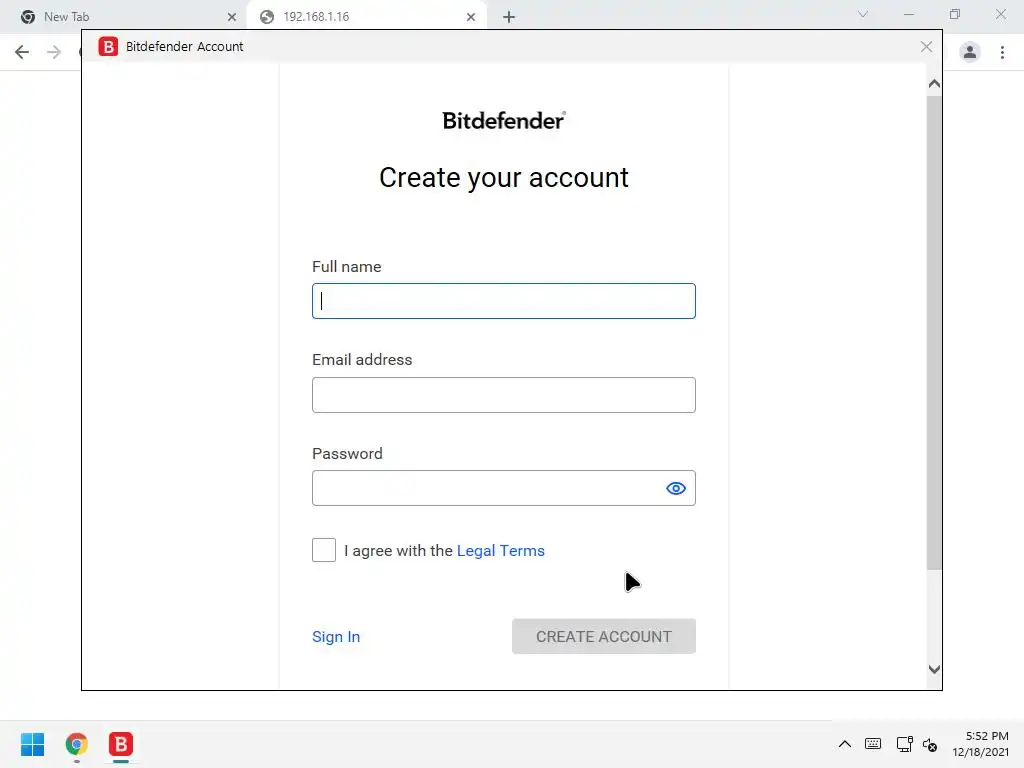Click the Full name input field
Image resolution: width=1024 pixels, height=768 pixels.
click(504, 301)
